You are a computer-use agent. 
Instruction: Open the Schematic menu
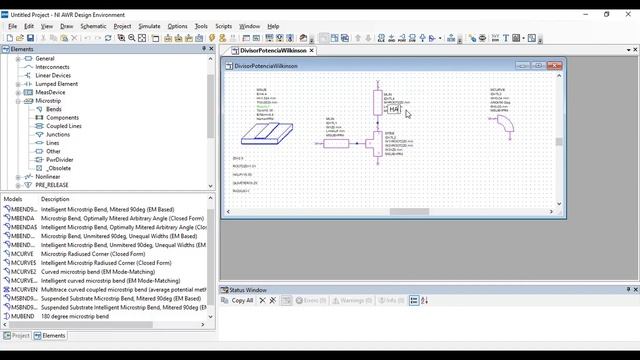[93, 26]
